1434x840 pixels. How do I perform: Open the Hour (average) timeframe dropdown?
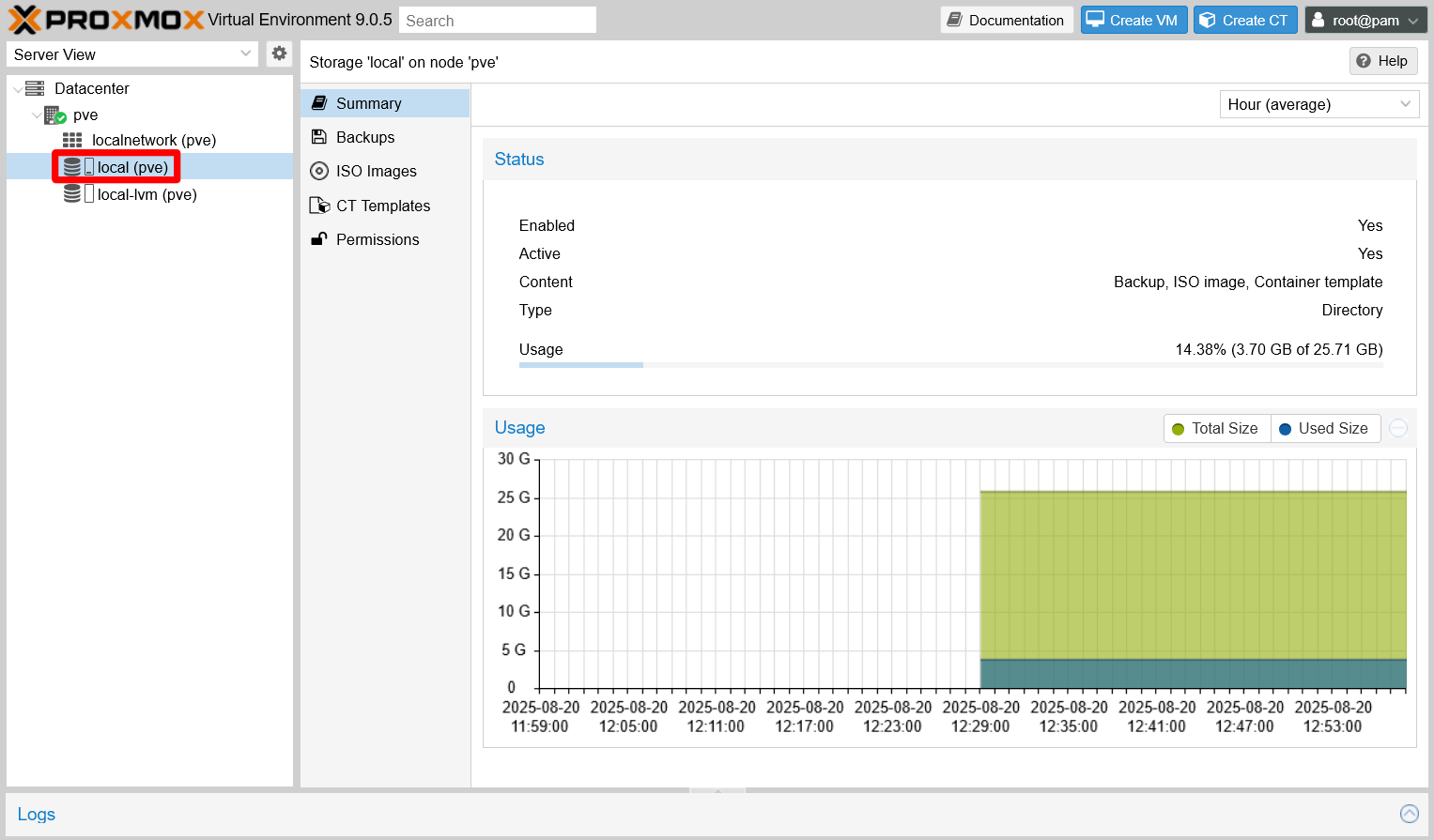1318,104
